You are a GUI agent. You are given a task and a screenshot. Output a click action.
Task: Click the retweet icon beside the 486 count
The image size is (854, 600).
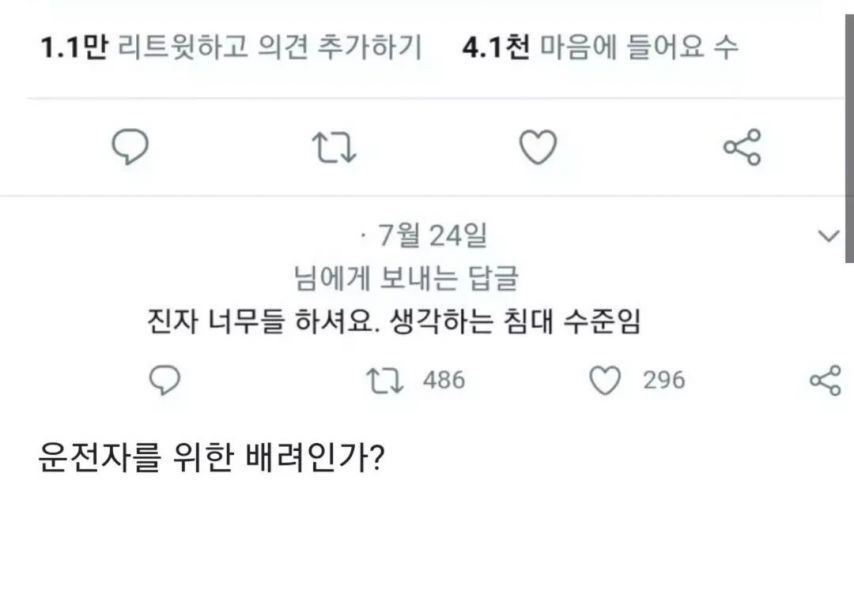tap(385, 380)
